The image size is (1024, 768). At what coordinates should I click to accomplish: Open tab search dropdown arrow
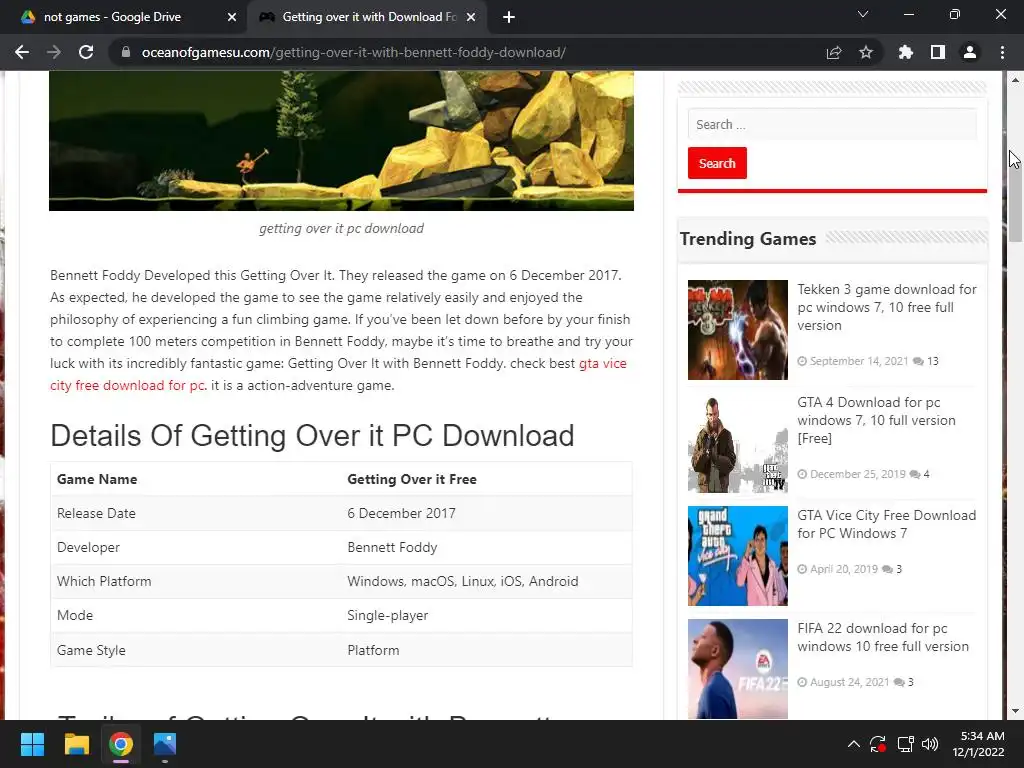click(x=863, y=14)
